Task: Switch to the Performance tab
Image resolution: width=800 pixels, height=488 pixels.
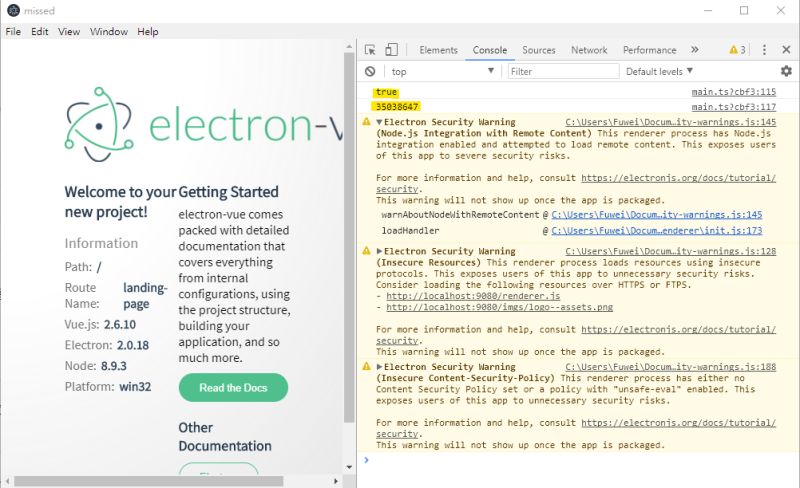Action: 649,50
